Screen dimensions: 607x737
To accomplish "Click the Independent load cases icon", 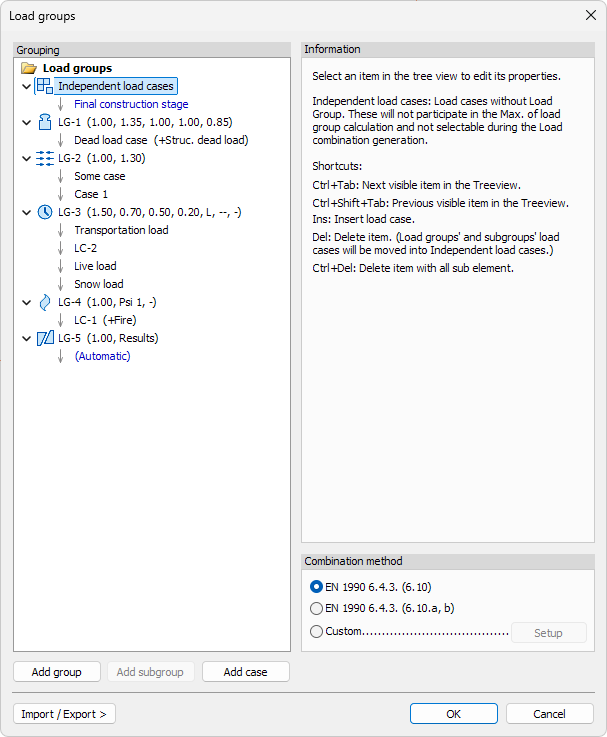I will point(44,86).
